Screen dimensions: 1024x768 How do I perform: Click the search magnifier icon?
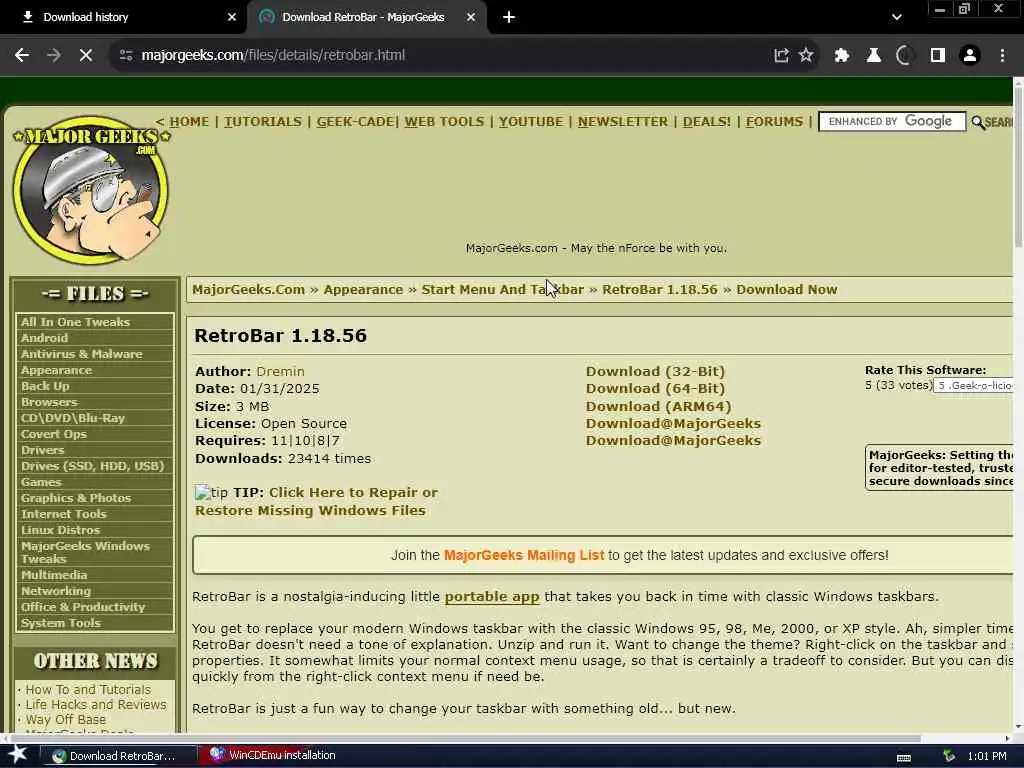click(x=978, y=122)
